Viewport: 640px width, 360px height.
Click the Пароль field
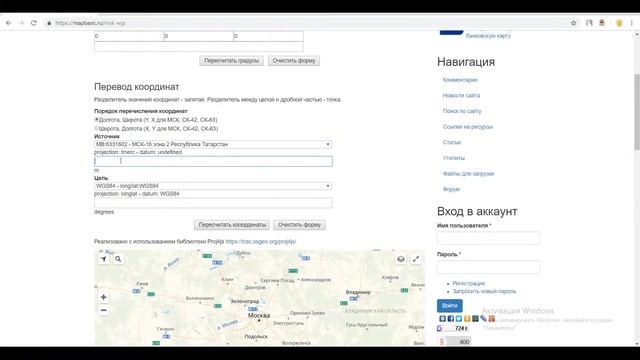488,267
